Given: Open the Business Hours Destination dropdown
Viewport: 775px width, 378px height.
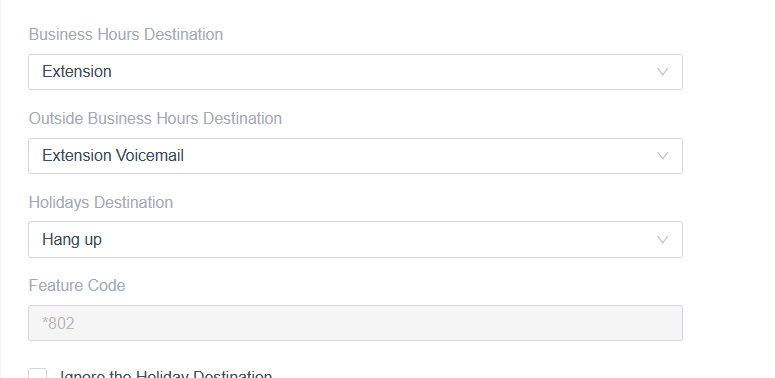Looking at the screenshot, I should point(355,72).
